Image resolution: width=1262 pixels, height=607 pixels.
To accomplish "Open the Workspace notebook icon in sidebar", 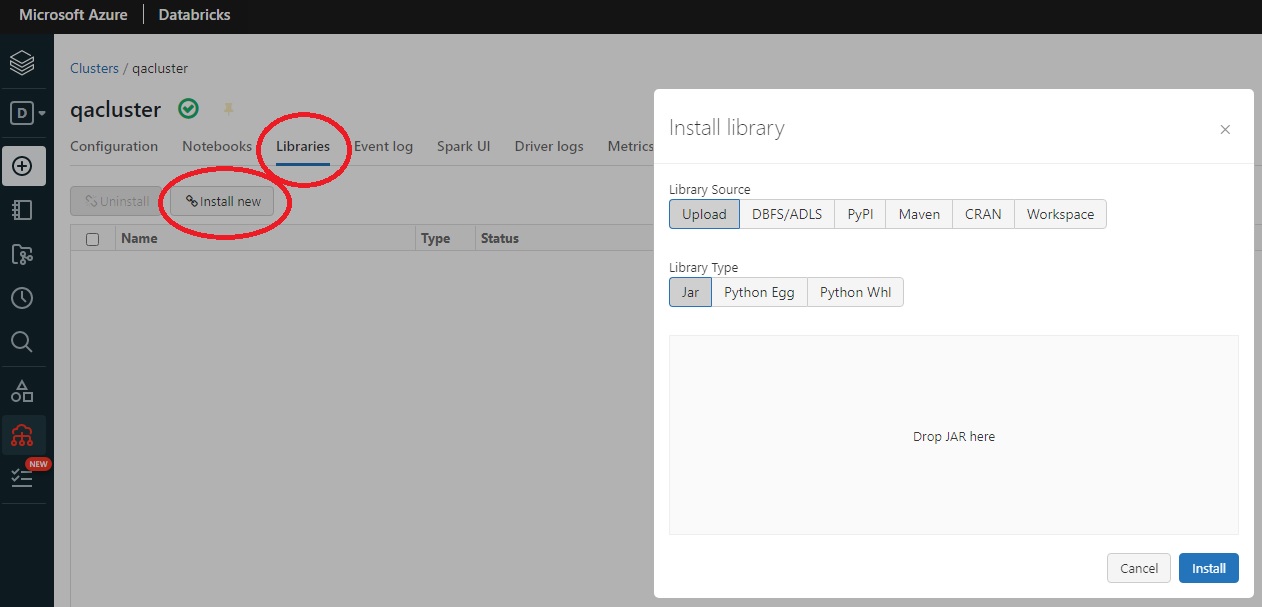I will (22, 210).
